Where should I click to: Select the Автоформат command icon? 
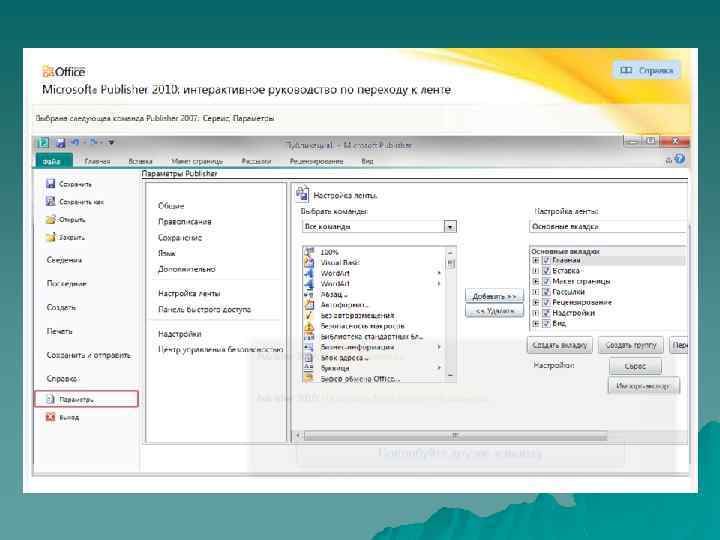(x=309, y=304)
